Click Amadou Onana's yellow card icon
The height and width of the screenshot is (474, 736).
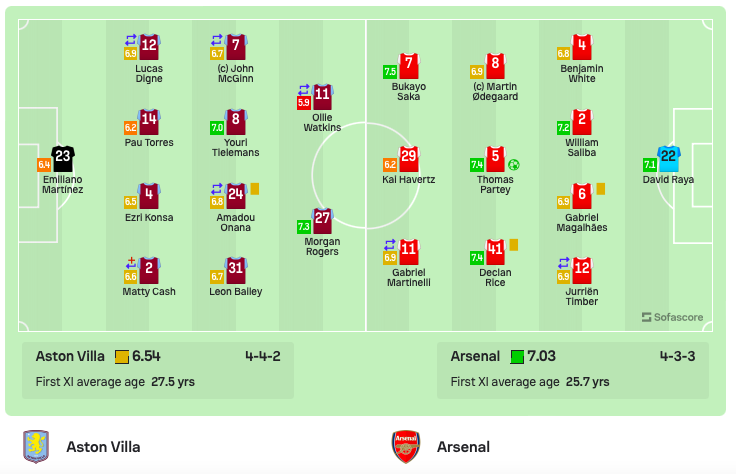coord(255,189)
